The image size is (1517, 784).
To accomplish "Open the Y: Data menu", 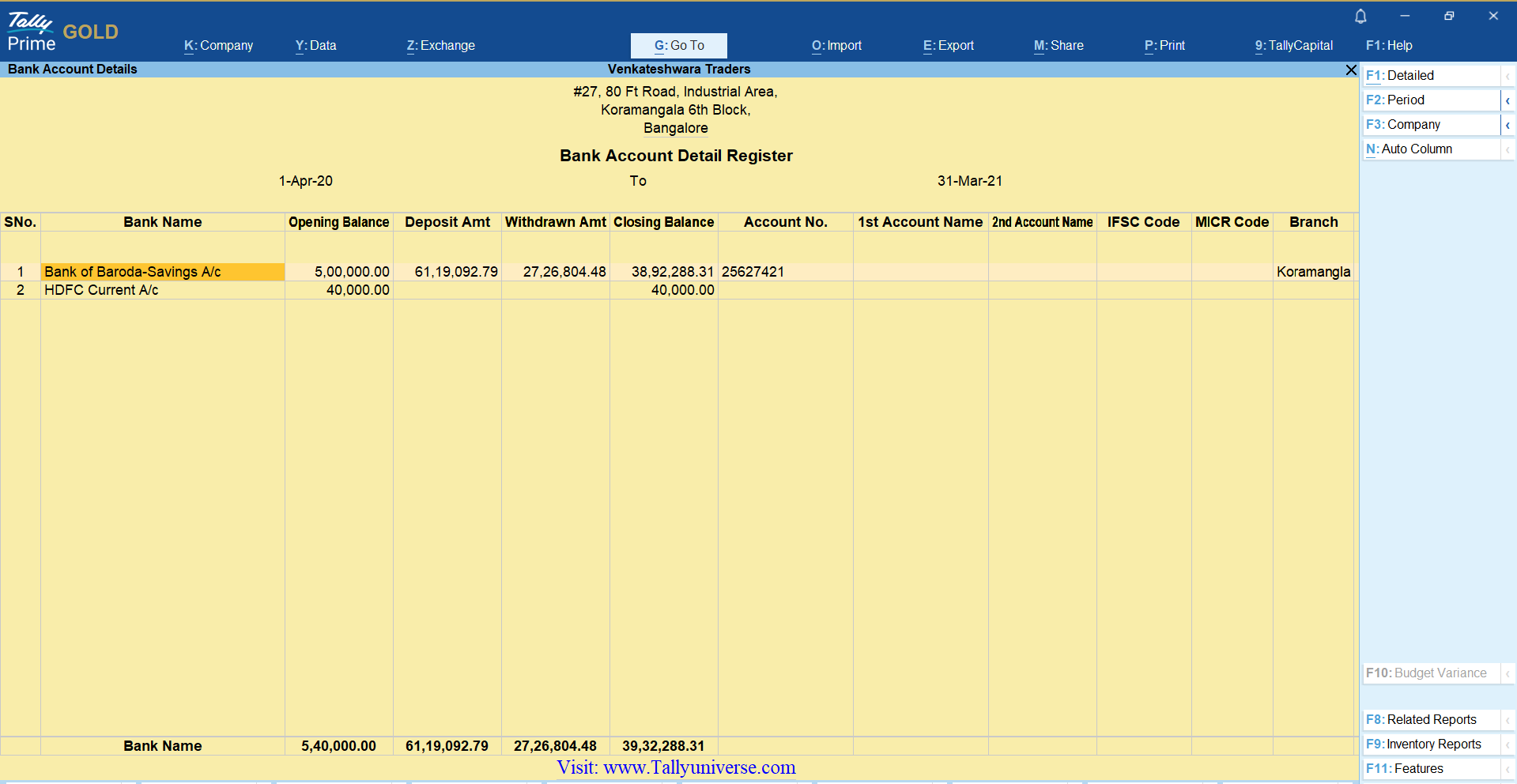I will point(315,46).
